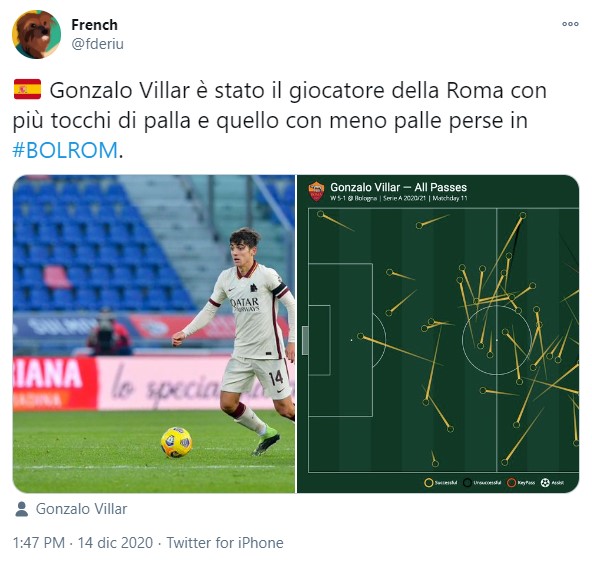The image size is (592, 563).
Task: Click the Assist soccer ball legend icon
Action: click(x=545, y=483)
